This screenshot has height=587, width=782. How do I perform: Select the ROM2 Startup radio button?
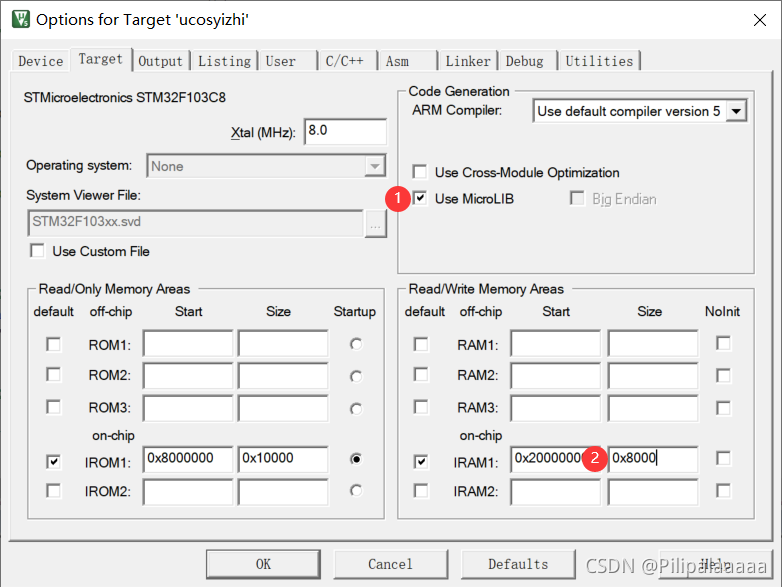[356, 376]
